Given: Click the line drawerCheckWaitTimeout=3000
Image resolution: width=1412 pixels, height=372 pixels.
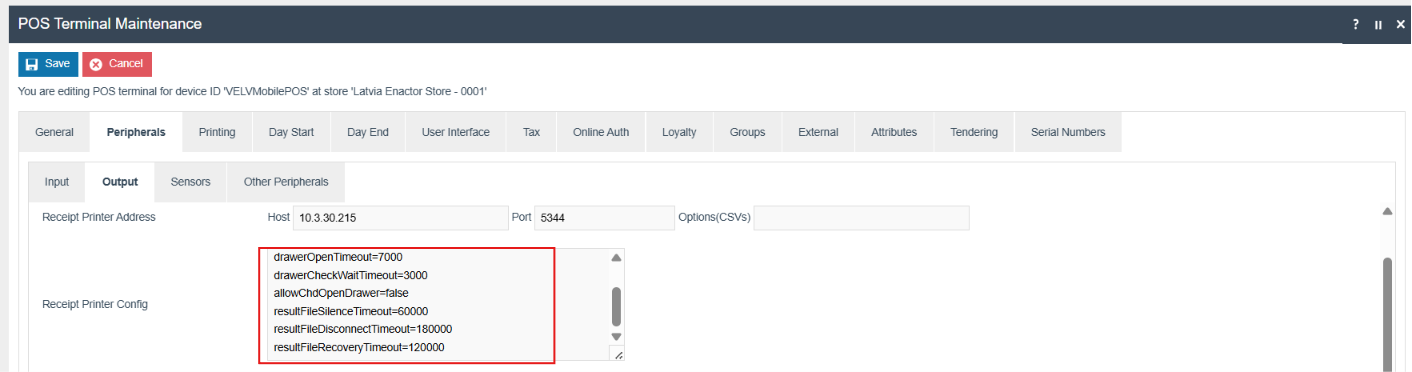Looking at the screenshot, I should (351, 275).
